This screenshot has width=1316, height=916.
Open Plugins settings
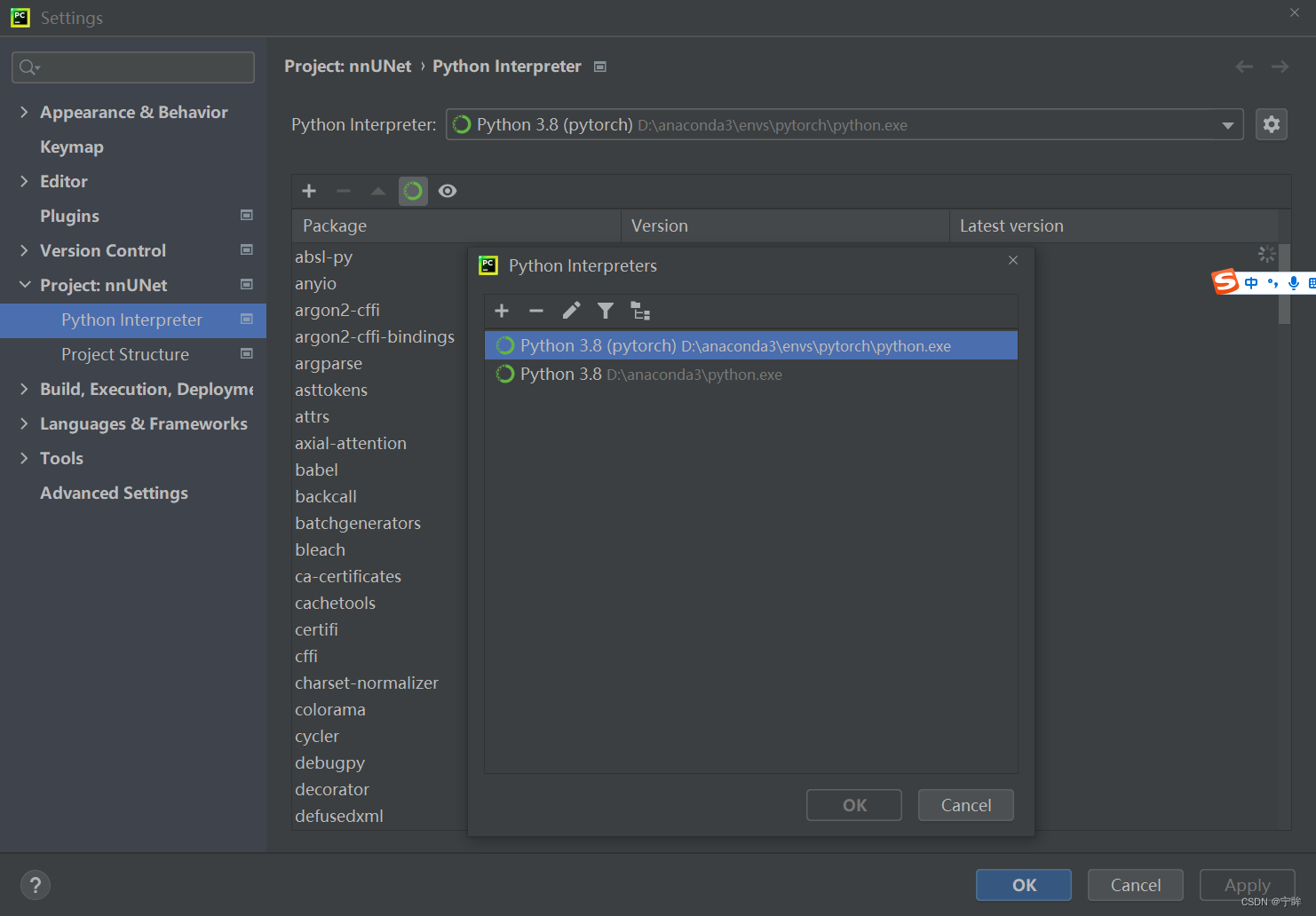tap(69, 216)
